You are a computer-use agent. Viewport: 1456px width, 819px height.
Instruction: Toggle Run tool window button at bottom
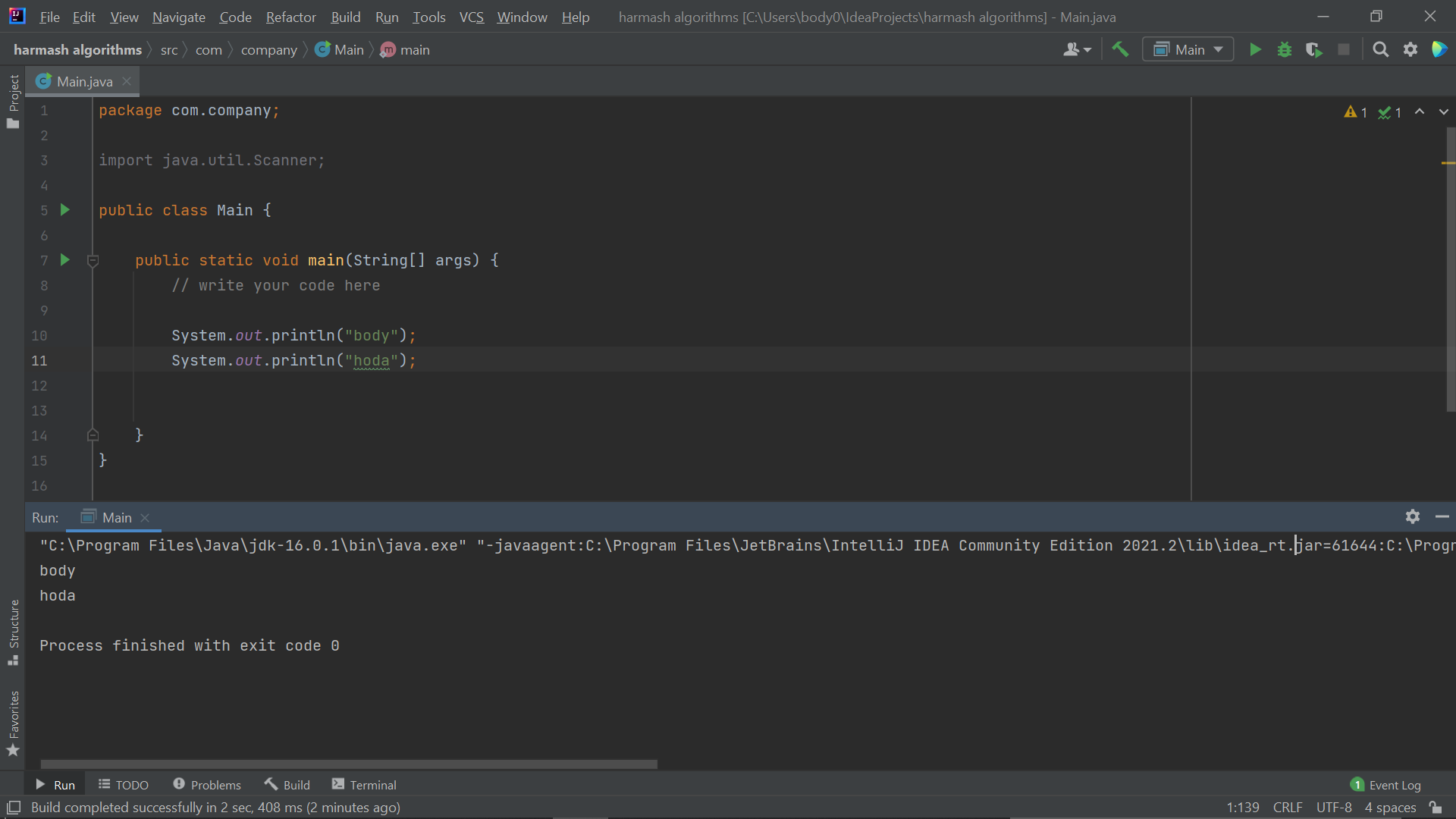pyautogui.click(x=55, y=785)
